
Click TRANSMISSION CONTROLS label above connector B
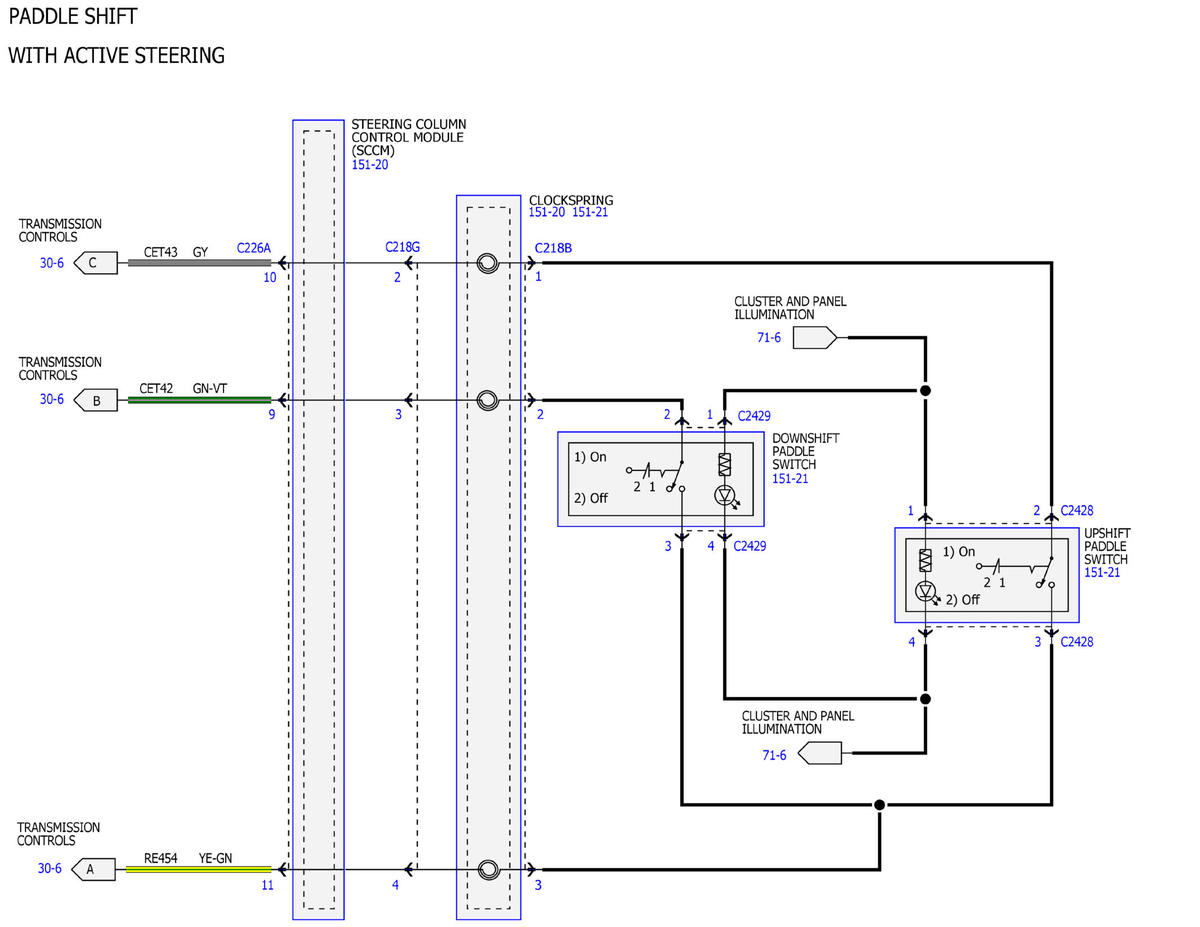coord(60,369)
